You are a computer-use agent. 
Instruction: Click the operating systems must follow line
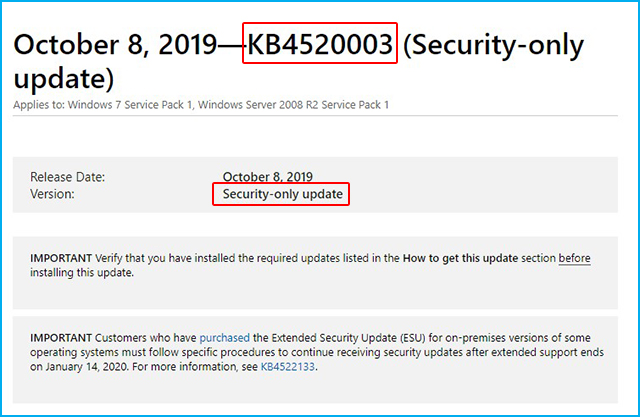317,352
